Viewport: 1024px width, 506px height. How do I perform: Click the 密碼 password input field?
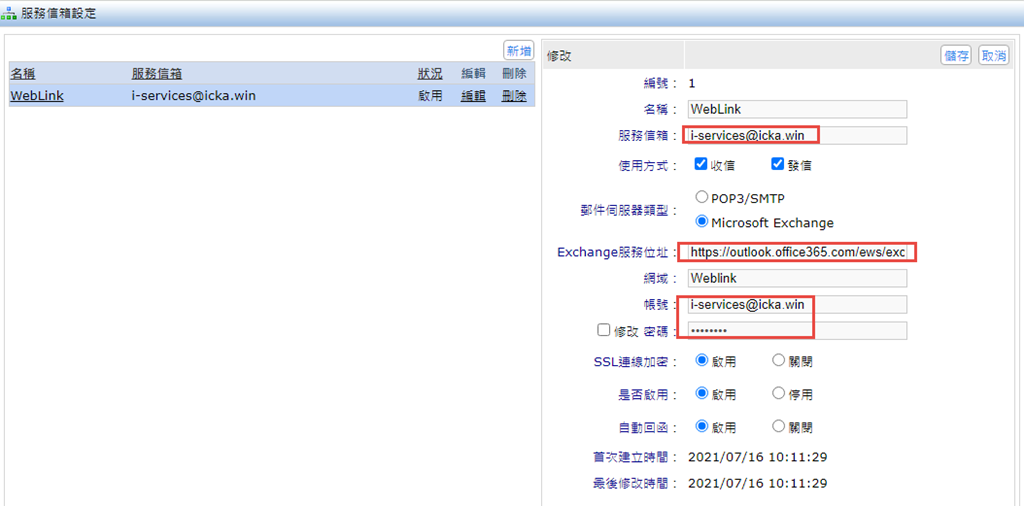[797, 330]
